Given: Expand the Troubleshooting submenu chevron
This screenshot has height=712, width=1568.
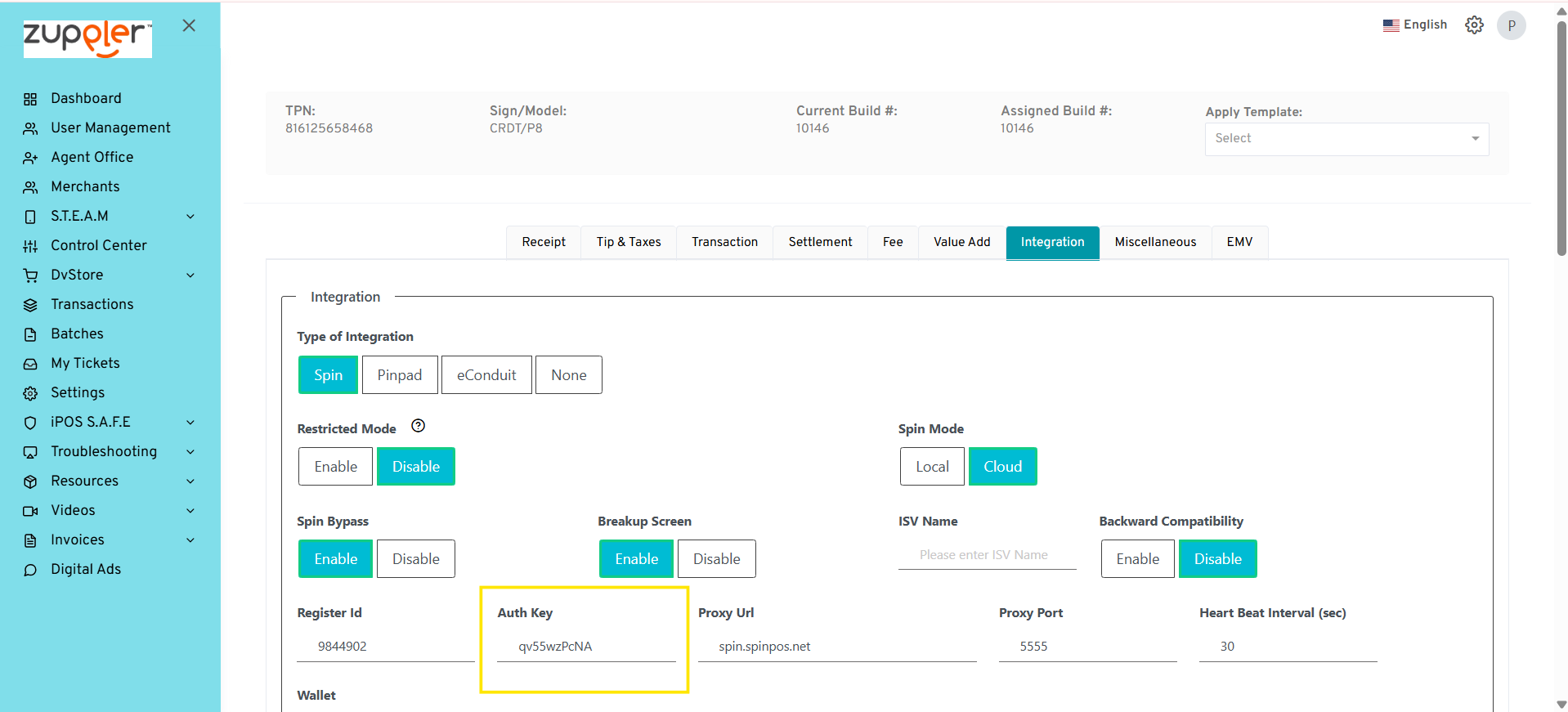Looking at the screenshot, I should coord(190,452).
